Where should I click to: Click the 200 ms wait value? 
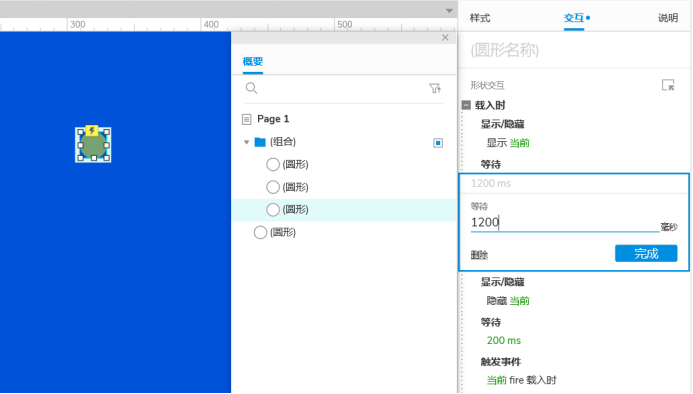(504, 340)
